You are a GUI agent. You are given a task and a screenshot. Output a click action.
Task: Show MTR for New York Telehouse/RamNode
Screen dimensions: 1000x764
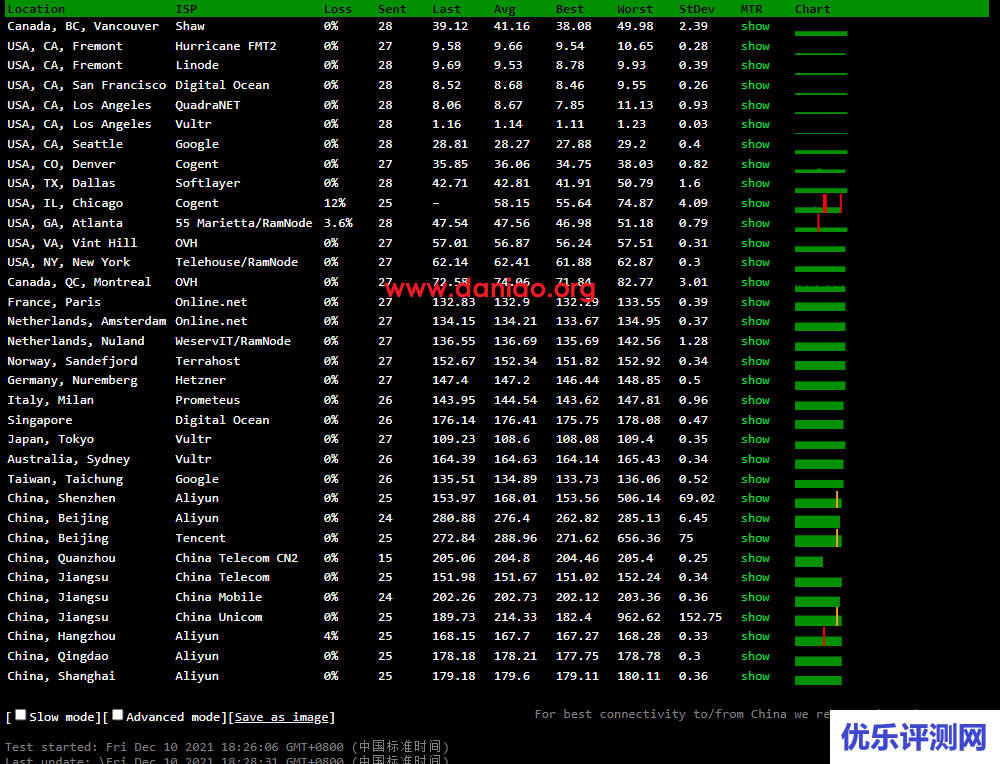(x=755, y=262)
